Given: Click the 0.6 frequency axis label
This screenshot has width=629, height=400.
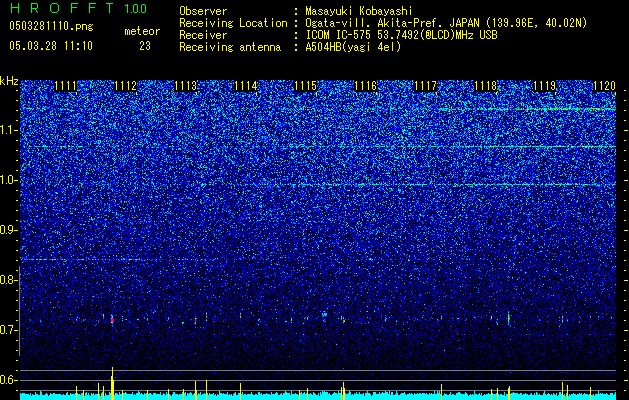Looking at the screenshot, I should [8, 380].
